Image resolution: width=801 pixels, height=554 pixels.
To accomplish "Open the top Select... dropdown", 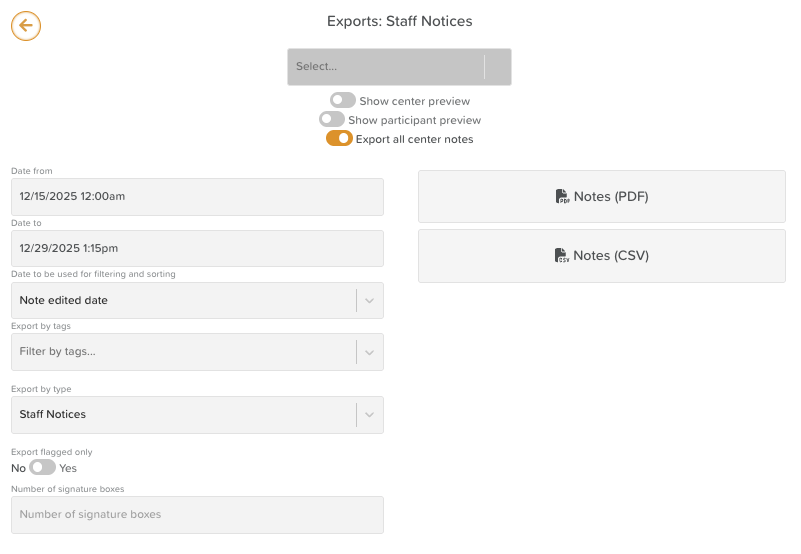I will pyautogui.click(x=399, y=67).
